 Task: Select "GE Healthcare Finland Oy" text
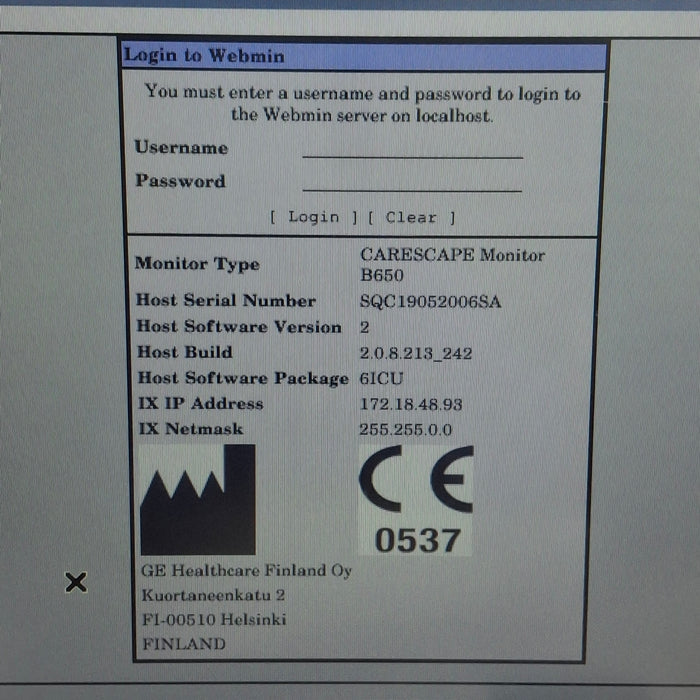pyautogui.click(x=246, y=571)
